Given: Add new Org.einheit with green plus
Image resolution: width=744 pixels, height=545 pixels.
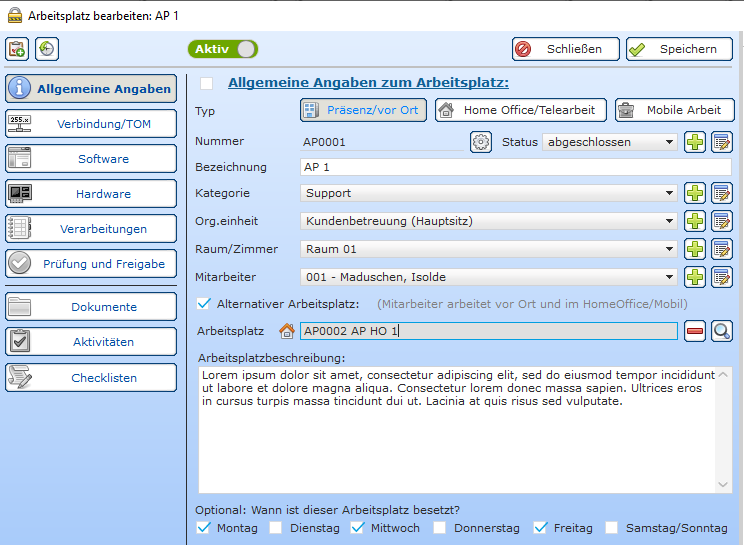Looking at the screenshot, I should 695,221.
